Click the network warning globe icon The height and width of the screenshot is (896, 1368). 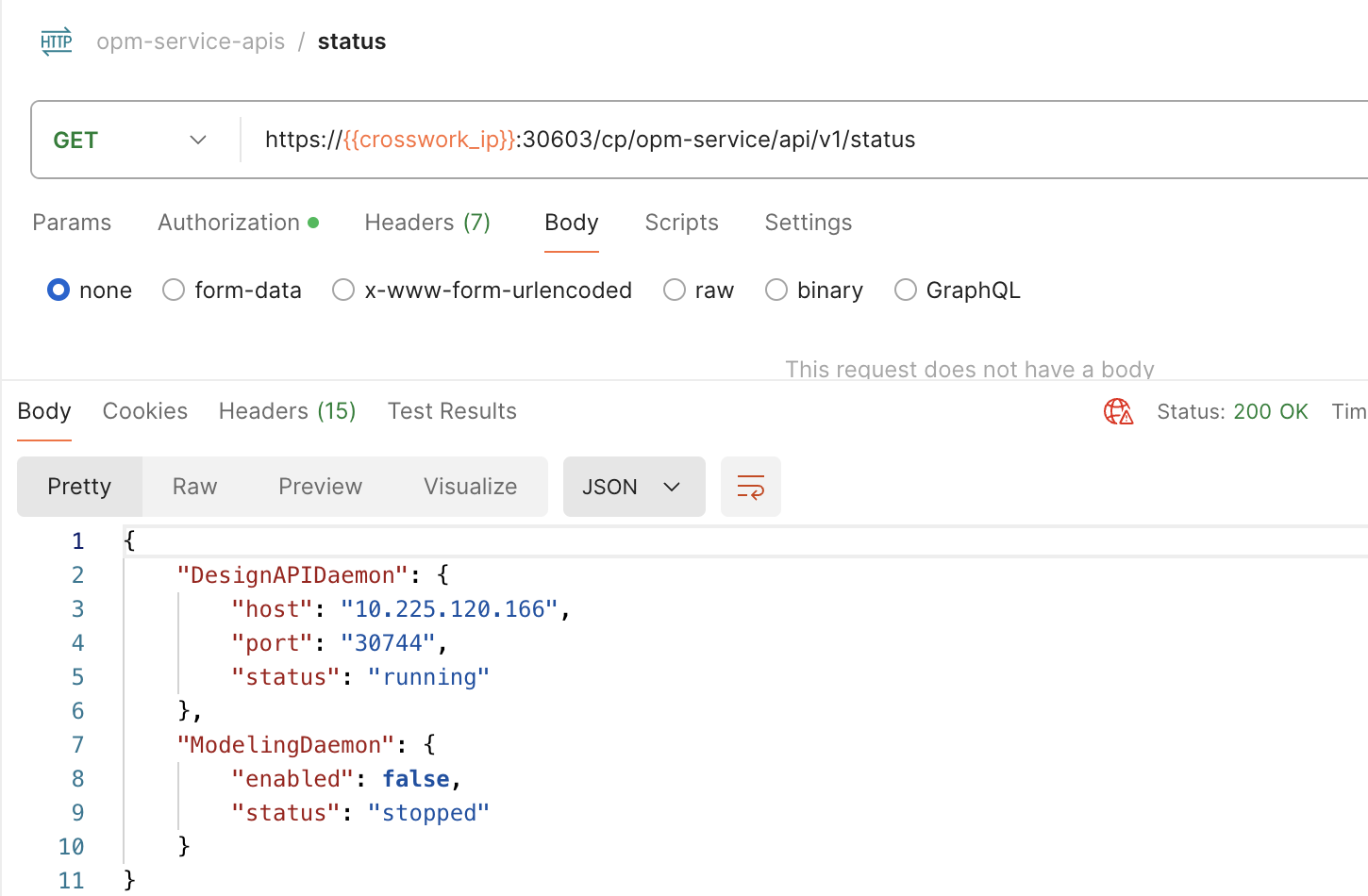click(1118, 411)
